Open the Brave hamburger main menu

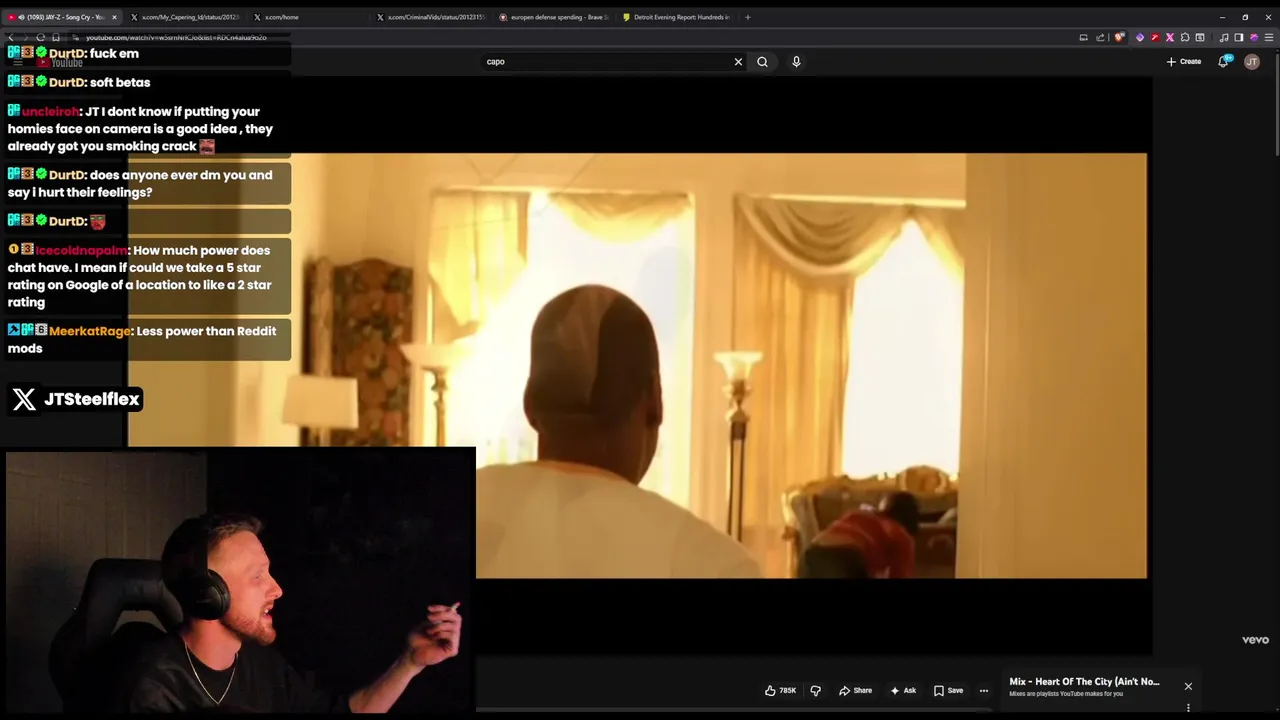click(1269, 37)
